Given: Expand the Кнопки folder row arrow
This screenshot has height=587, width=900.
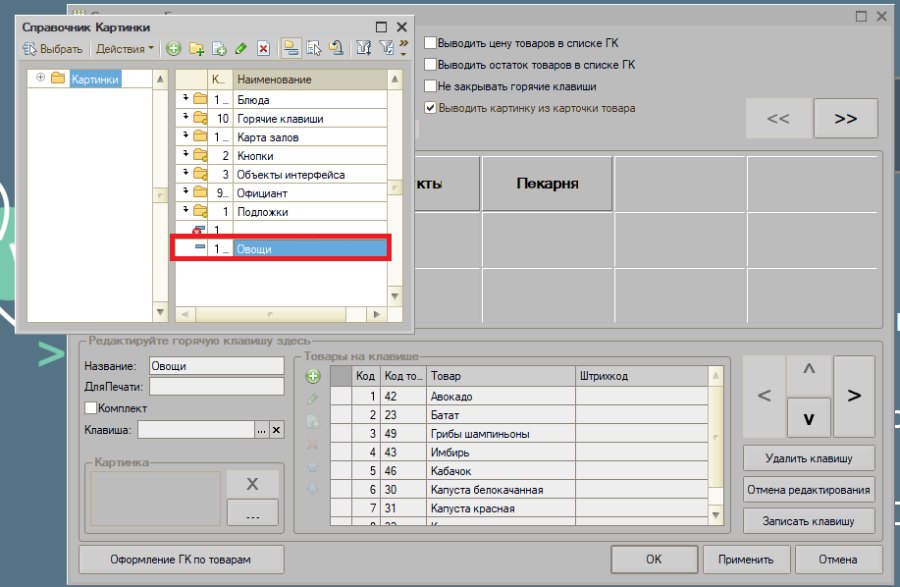Looking at the screenshot, I should 185,154.
